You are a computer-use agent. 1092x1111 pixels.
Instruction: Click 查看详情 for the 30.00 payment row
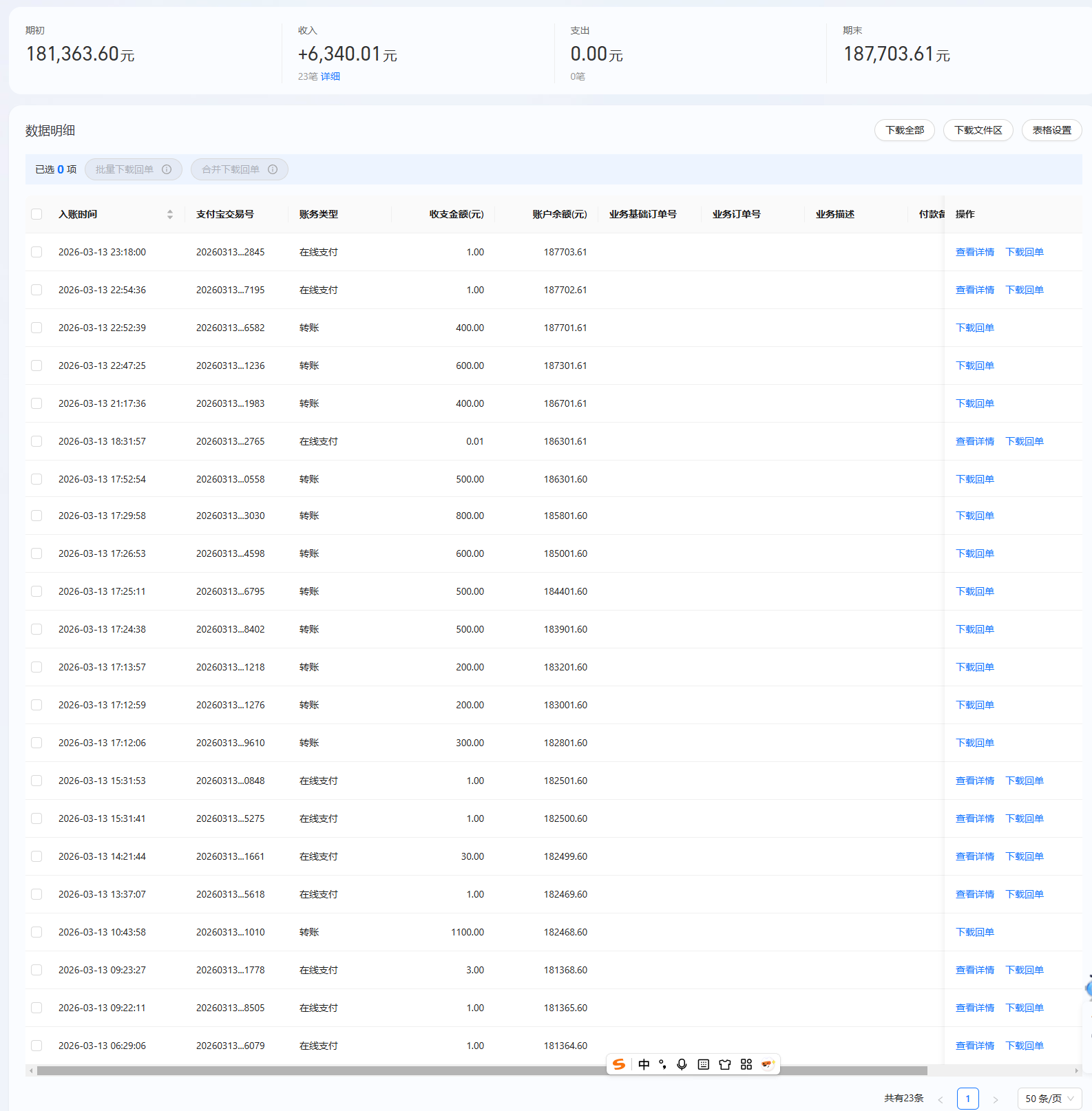click(x=974, y=856)
